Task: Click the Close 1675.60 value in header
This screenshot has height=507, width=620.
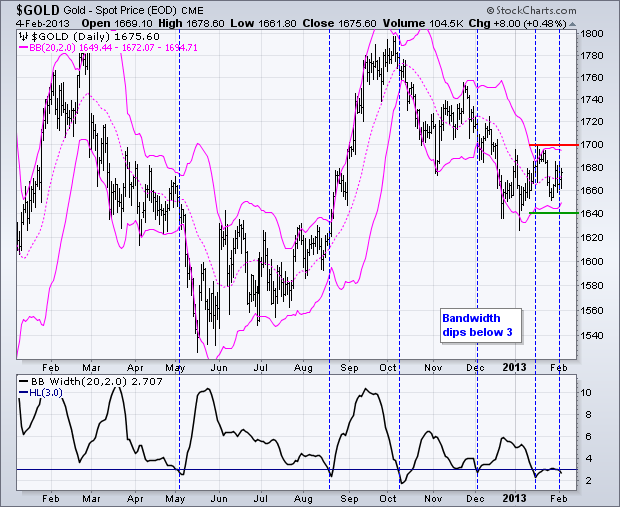Action: click(x=339, y=23)
